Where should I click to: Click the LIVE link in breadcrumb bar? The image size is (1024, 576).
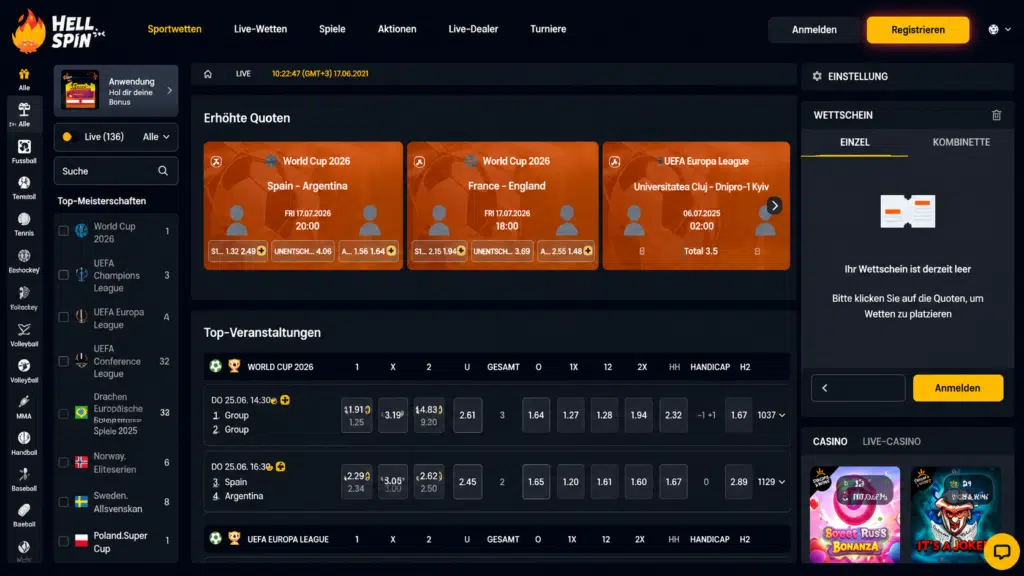(243, 74)
